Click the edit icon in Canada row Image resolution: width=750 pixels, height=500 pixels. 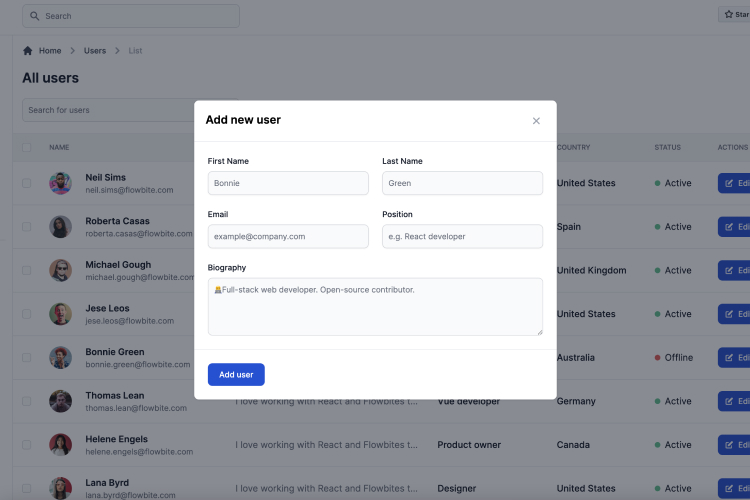[x=728, y=444]
